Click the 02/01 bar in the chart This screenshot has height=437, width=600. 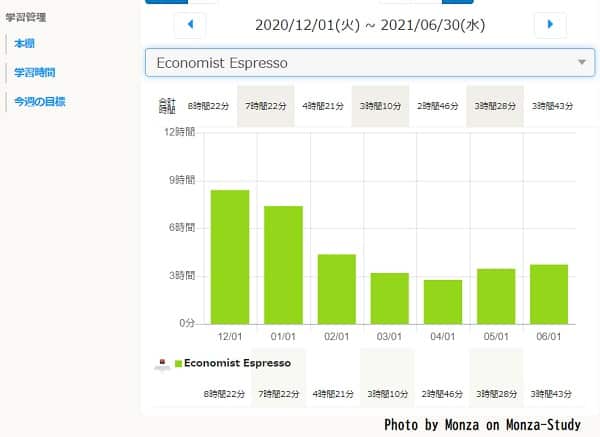[x=336, y=288]
